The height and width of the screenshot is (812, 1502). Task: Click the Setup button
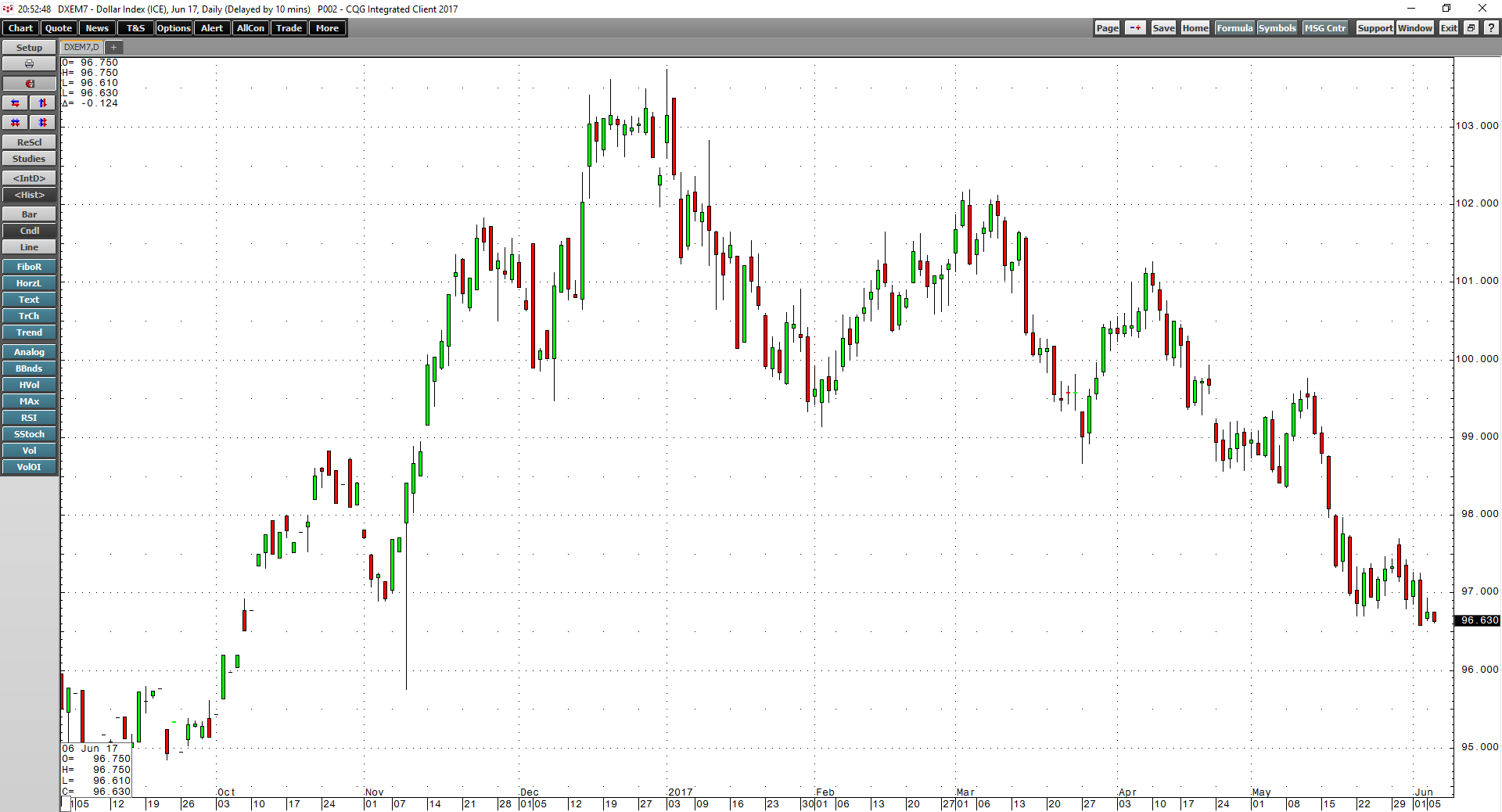click(29, 48)
